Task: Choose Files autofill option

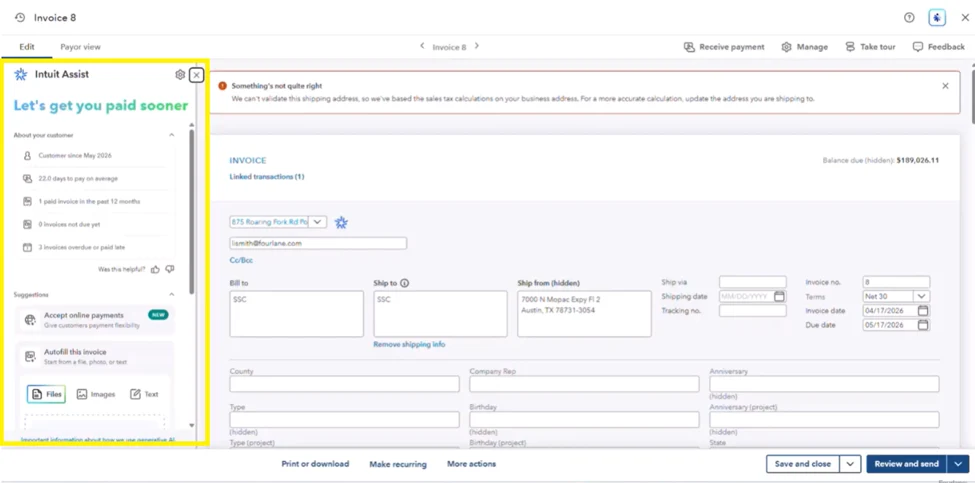Action: pyautogui.click(x=46, y=394)
